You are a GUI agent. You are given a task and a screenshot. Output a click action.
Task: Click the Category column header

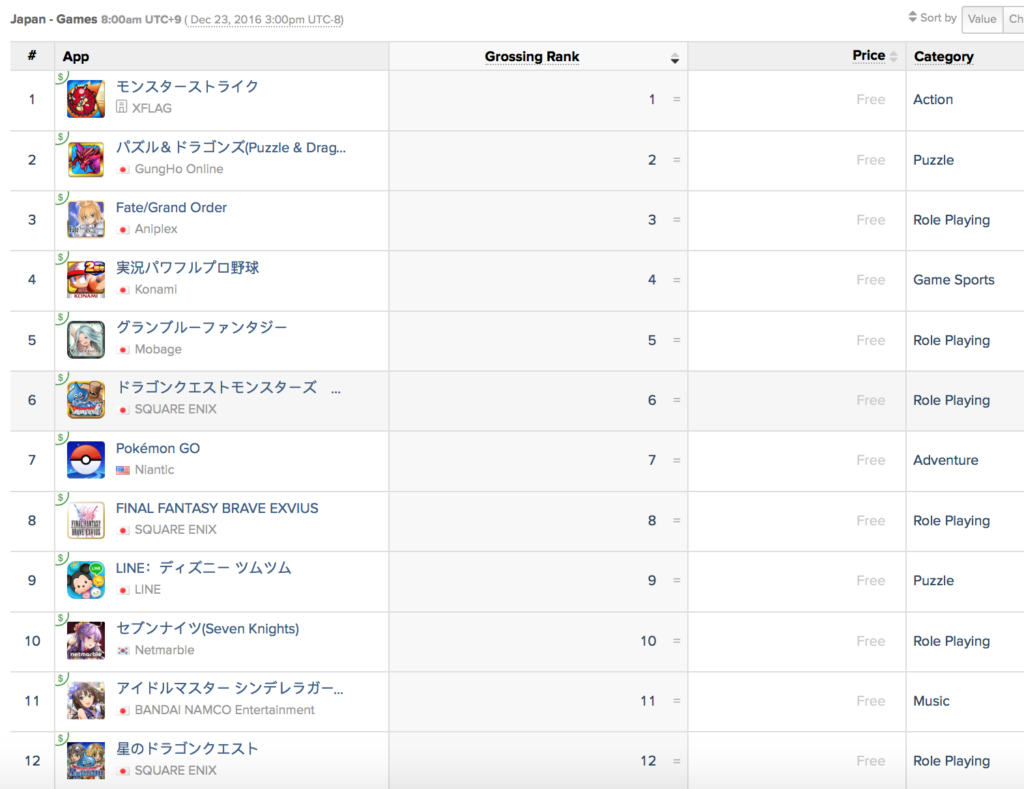944,57
